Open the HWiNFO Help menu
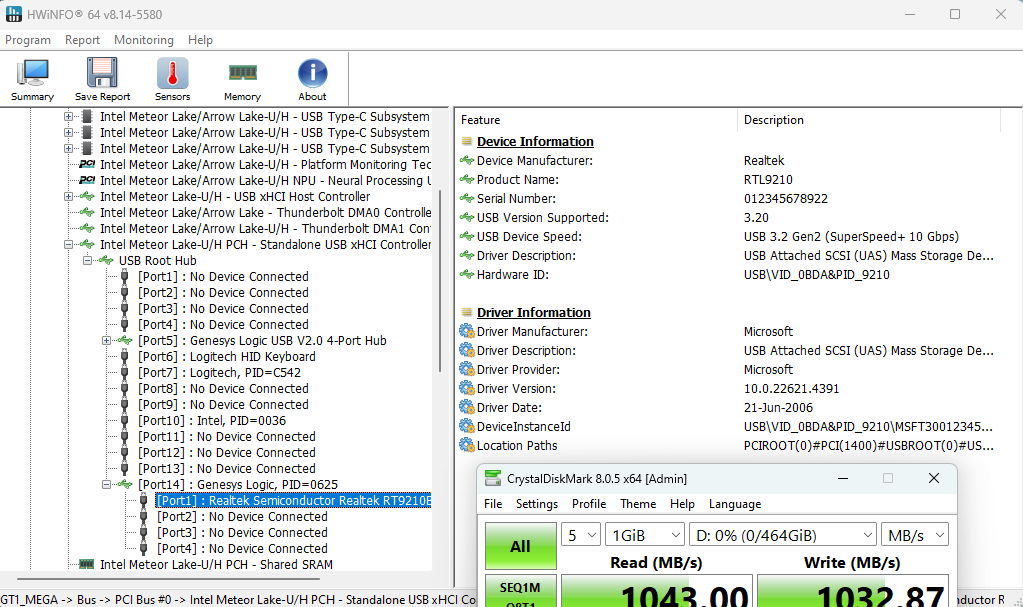Image resolution: width=1023 pixels, height=607 pixels. pyautogui.click(x=200, y=40)
